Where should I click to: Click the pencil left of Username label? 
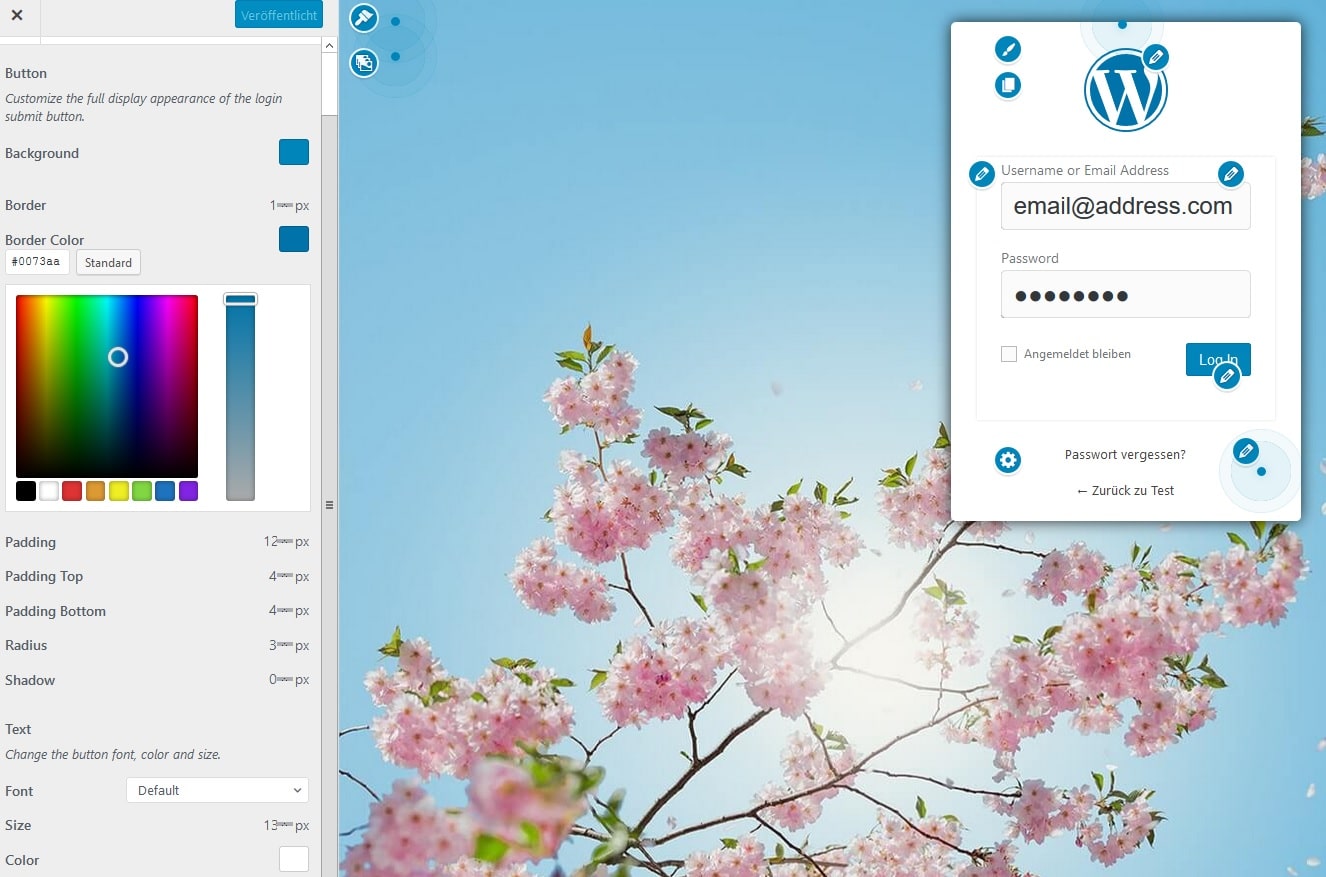(982, 174)
